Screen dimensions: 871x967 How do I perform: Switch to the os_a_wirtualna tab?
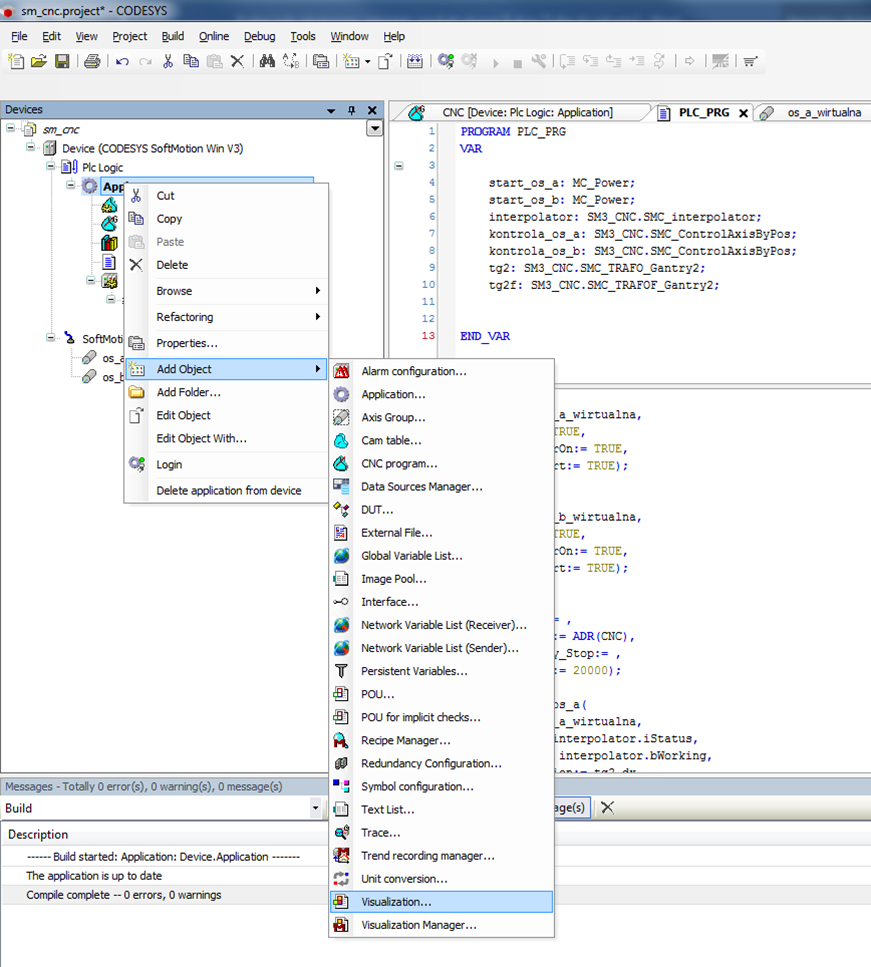coord(824,112)
